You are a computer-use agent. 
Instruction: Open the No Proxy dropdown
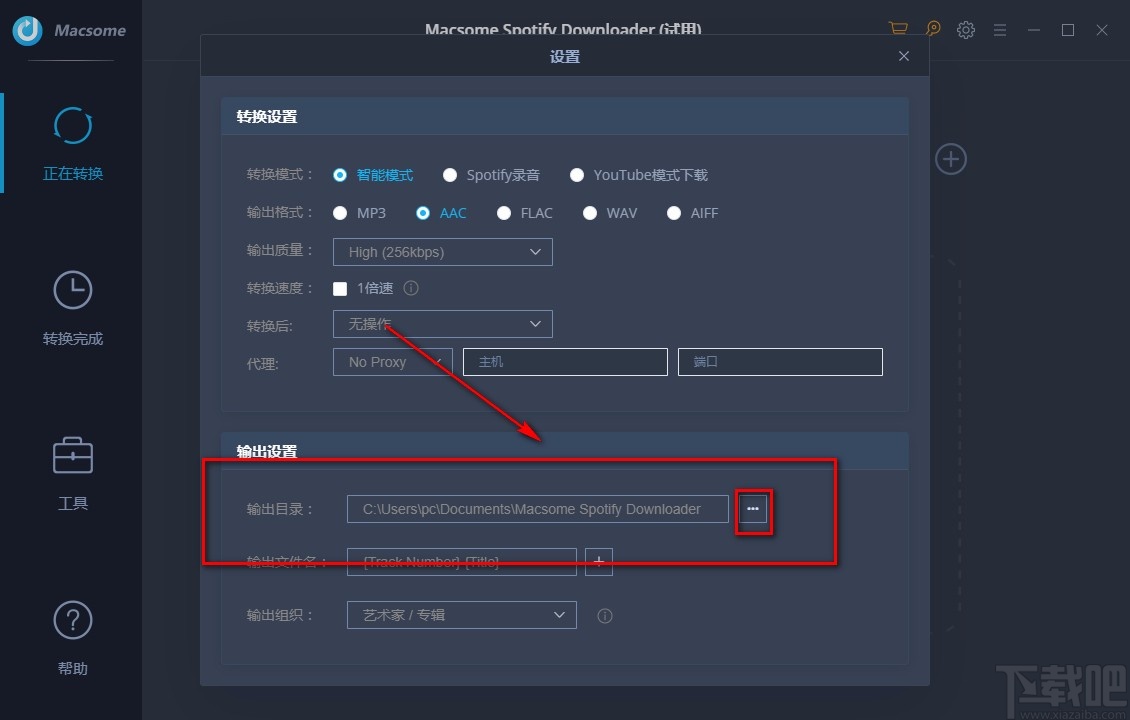(x=392, y=361)
